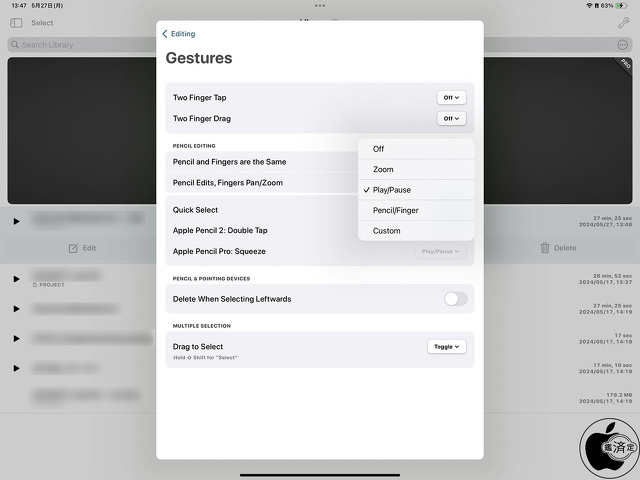
Task: Open the wrench settings icon
Action: [x=623, y=23]
